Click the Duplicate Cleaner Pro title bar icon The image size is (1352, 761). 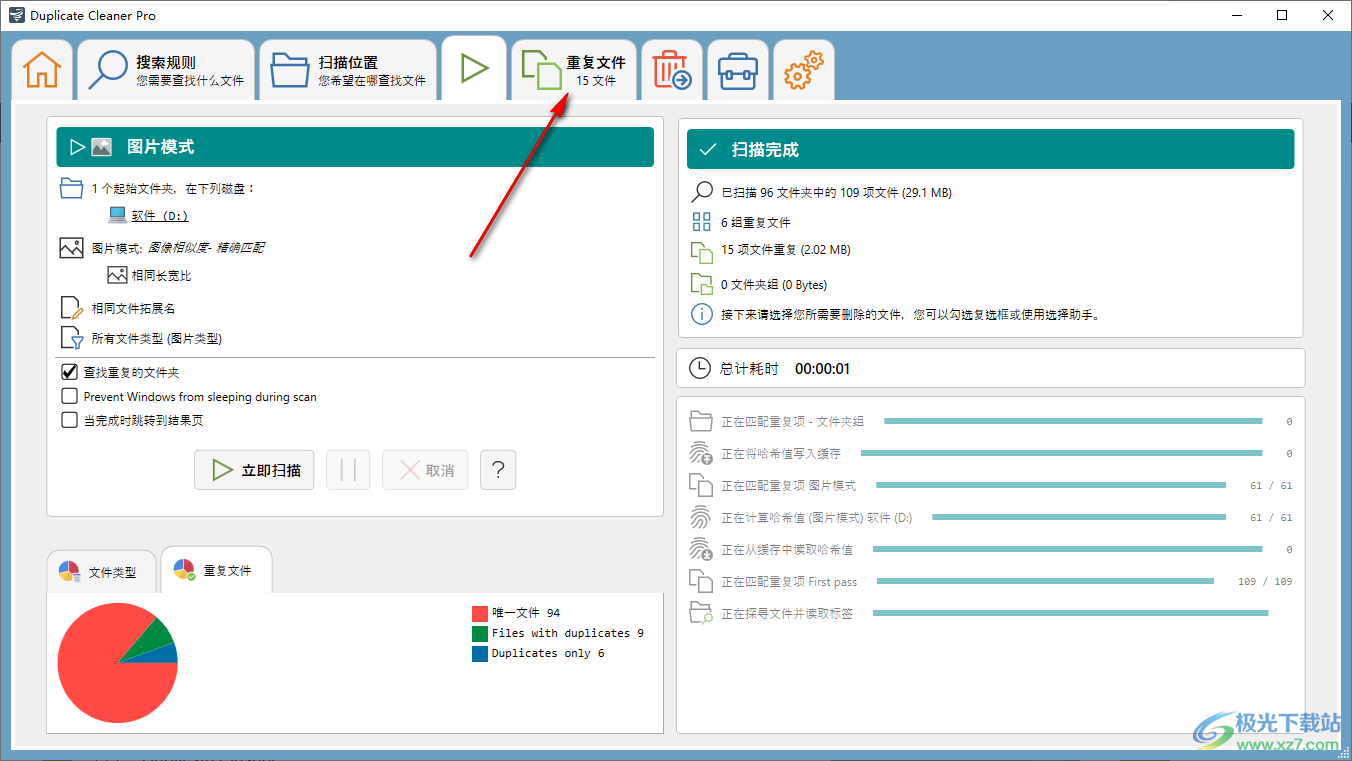pyautogui.click(x=16, y=15)
